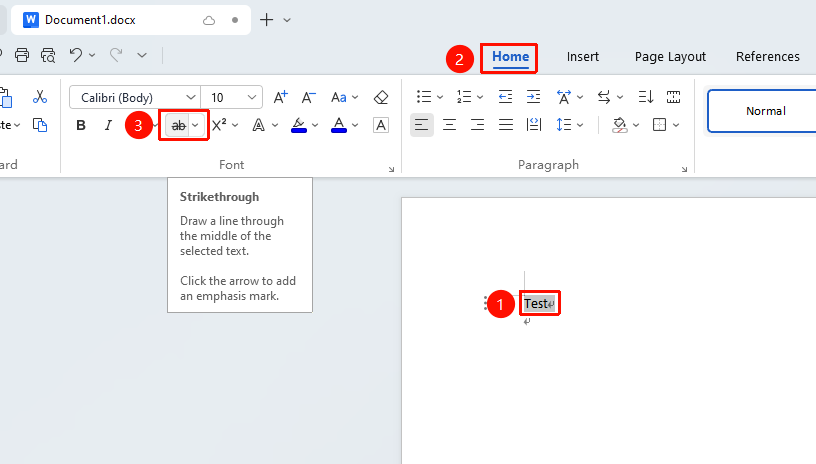Set Center paragraph alignment

tap(450, 125)
